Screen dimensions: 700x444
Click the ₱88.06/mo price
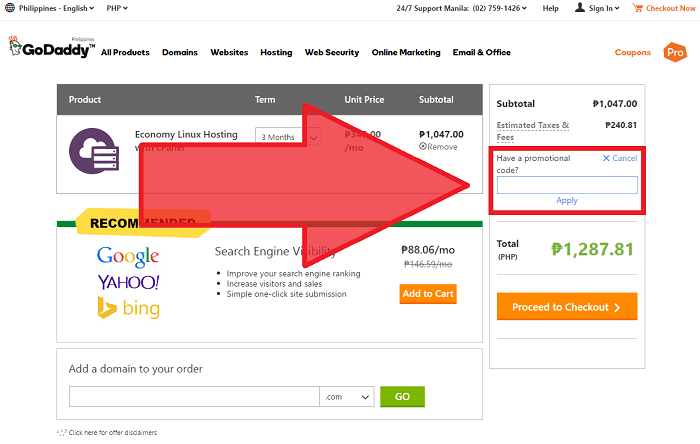pos(428,250)
